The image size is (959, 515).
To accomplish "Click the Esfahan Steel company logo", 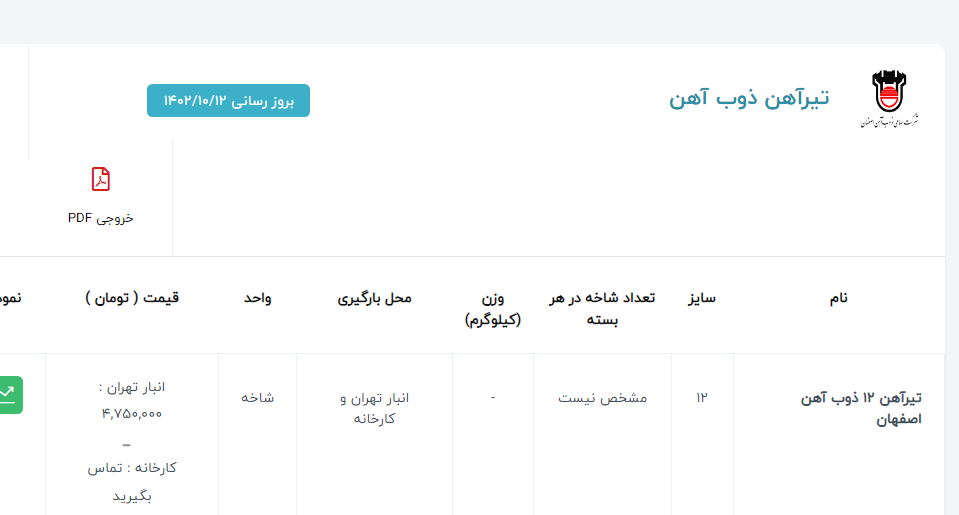I will point(887,99).
